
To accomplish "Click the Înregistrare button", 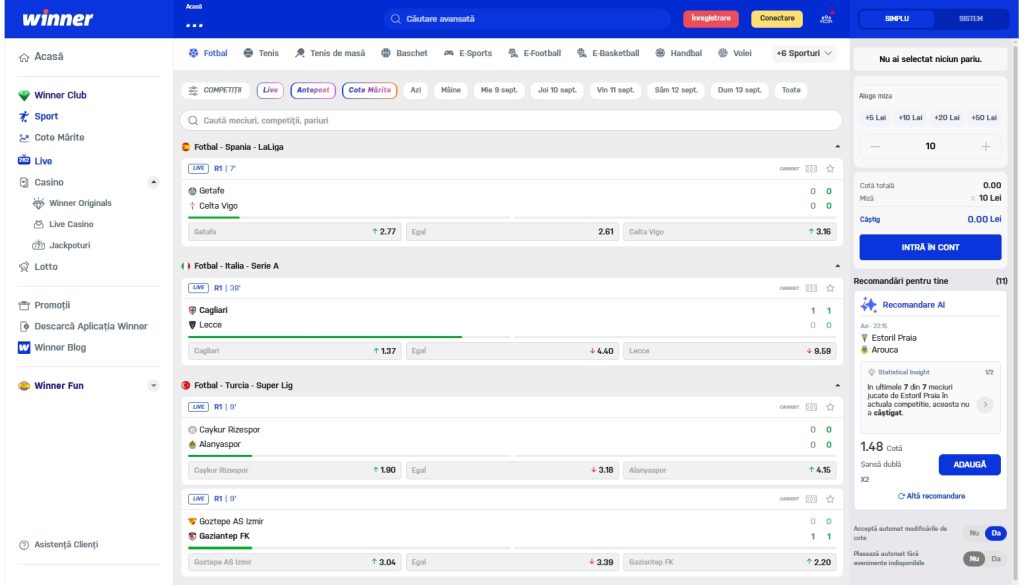I will [x=711, y=19].
